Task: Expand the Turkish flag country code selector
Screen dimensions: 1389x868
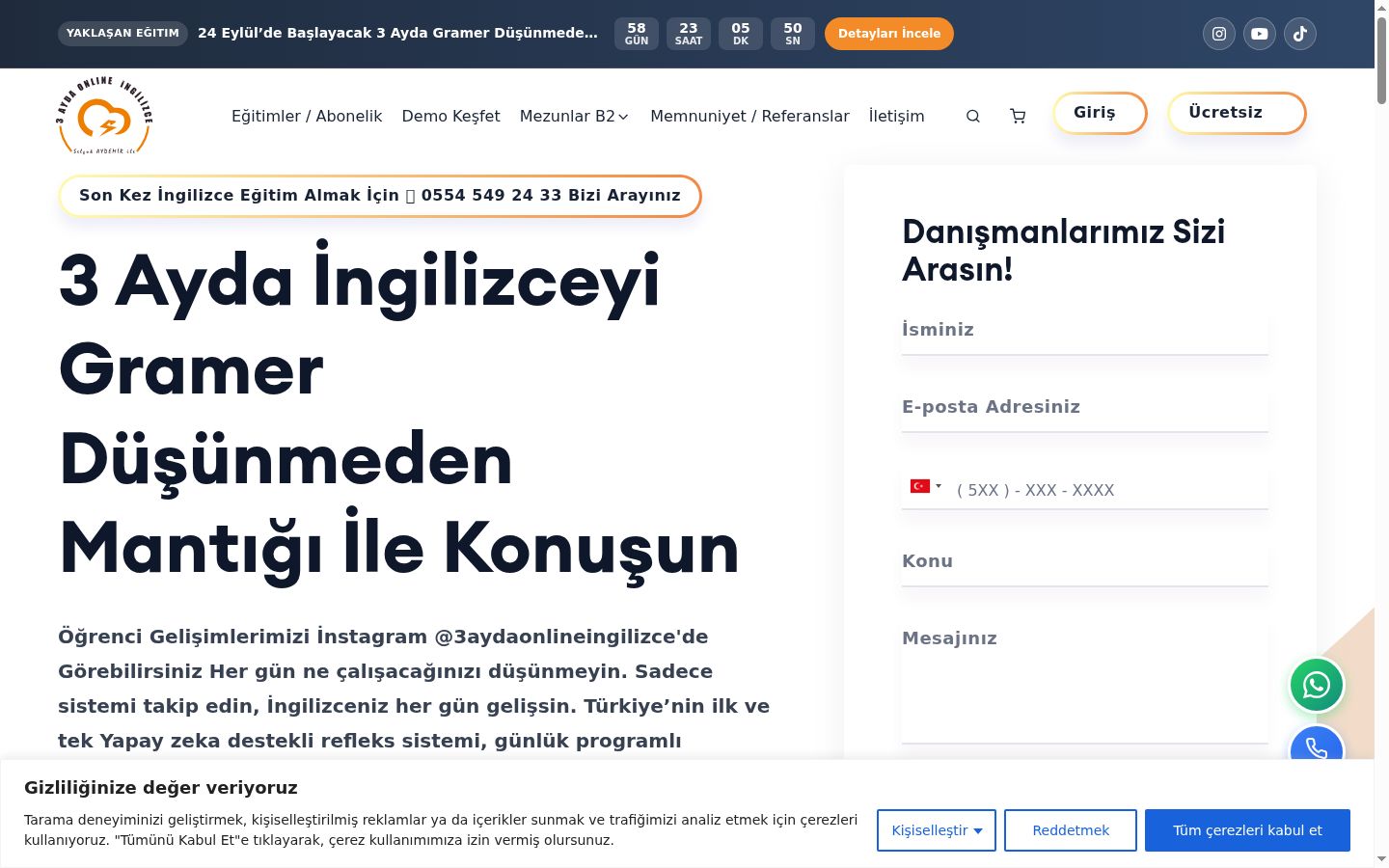Action: [x=926, y=486]
